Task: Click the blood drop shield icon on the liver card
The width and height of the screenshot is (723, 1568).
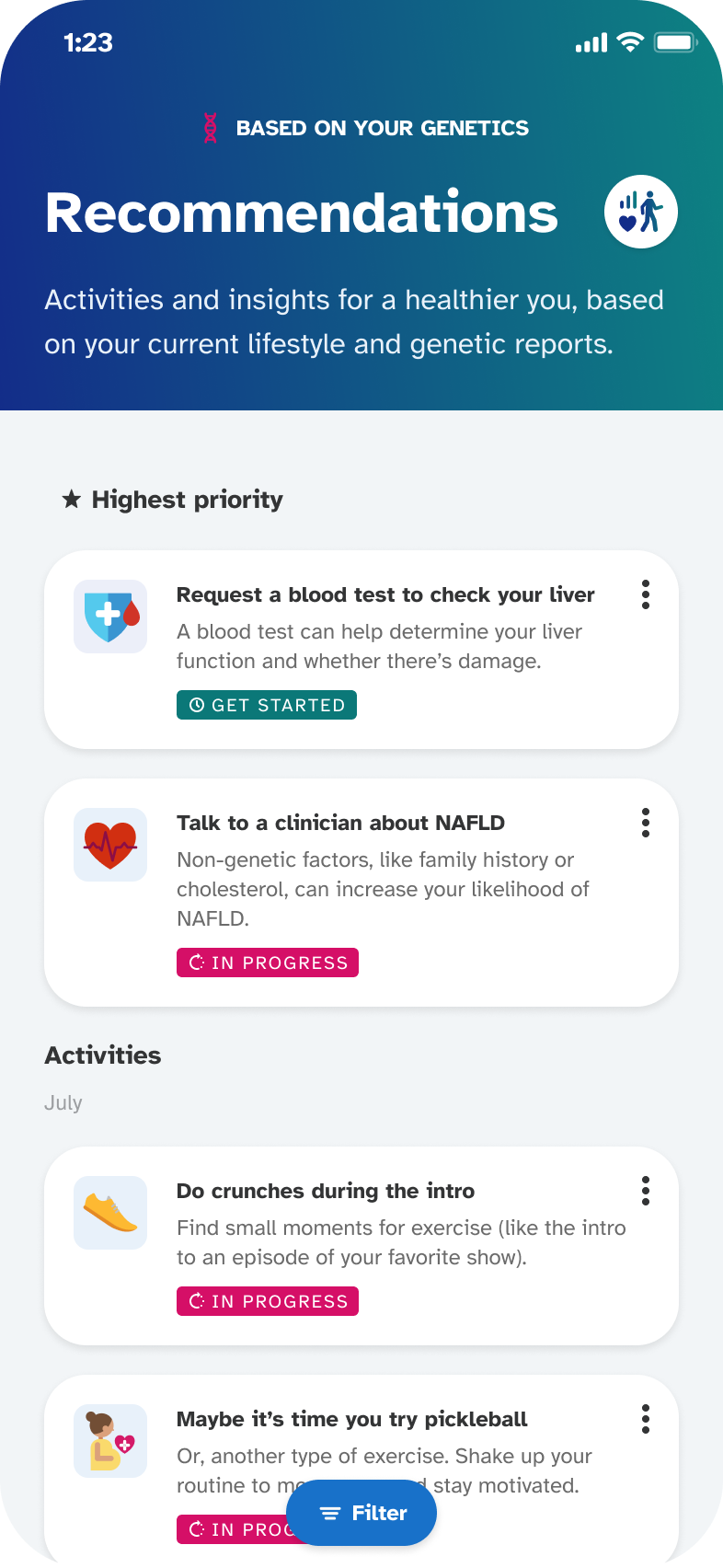Action: [x=110, y=616]
